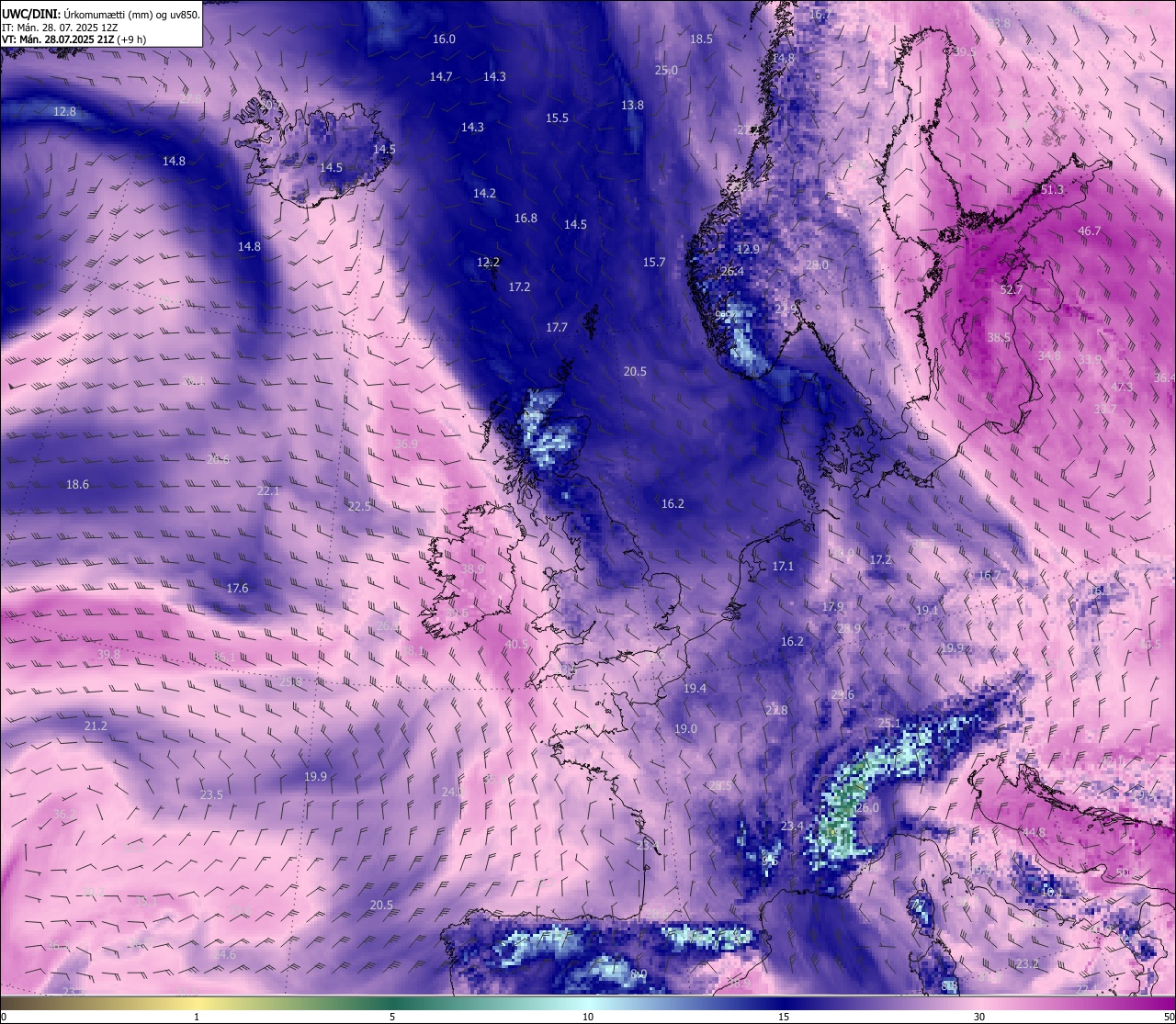Click the 38.5 value over the Baltic

click(x=999, y=337)
